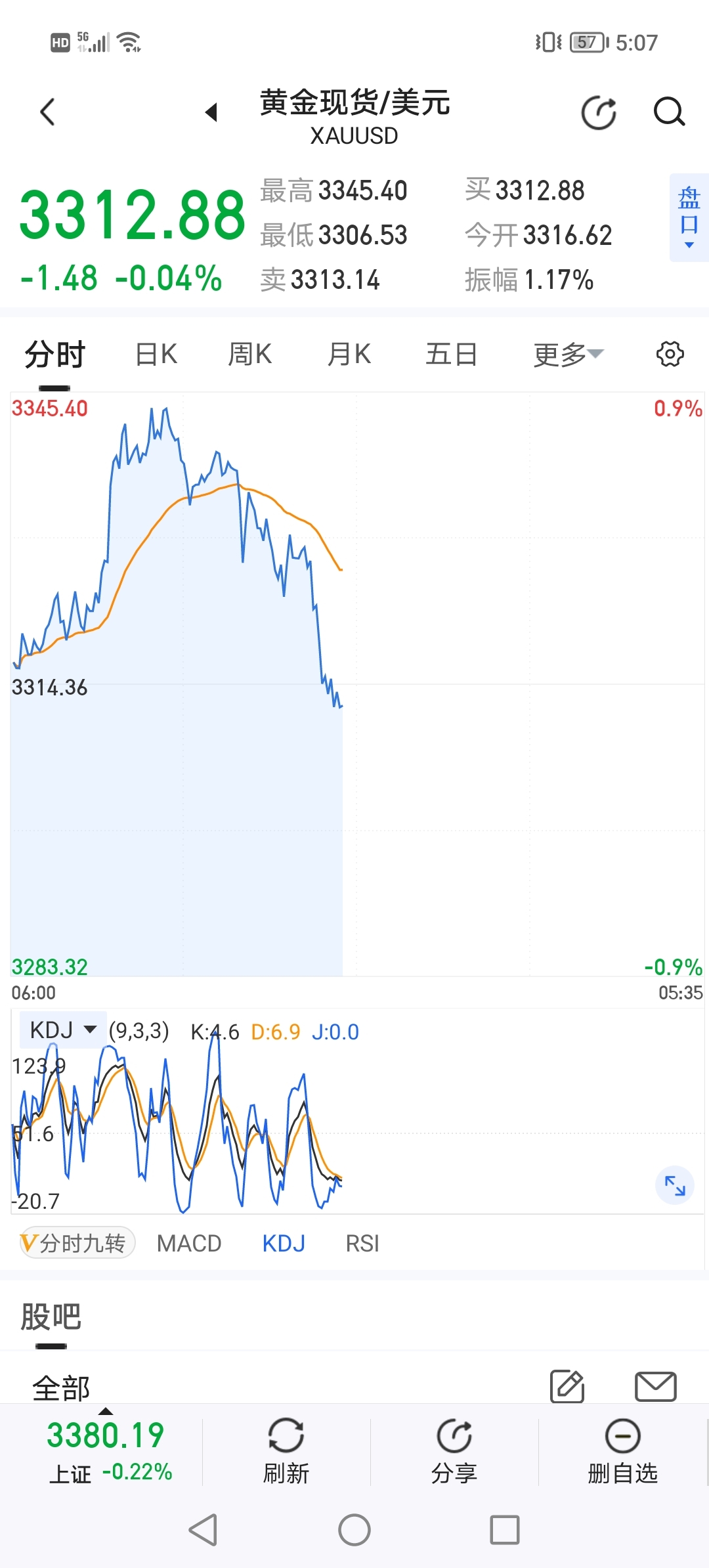
Task: Switch to previous symbol with left triangle
Action: [x=211, y=112]
